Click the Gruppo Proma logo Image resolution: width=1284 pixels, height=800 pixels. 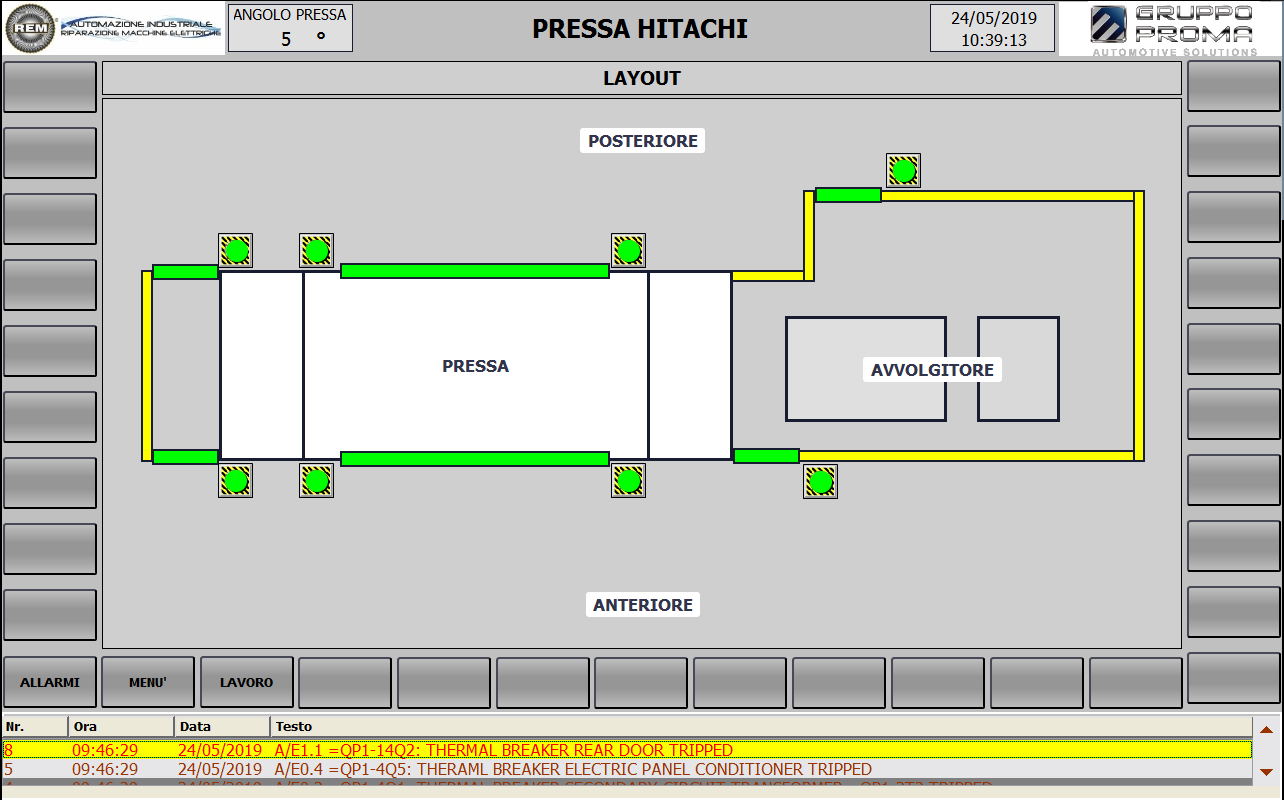1170,29
